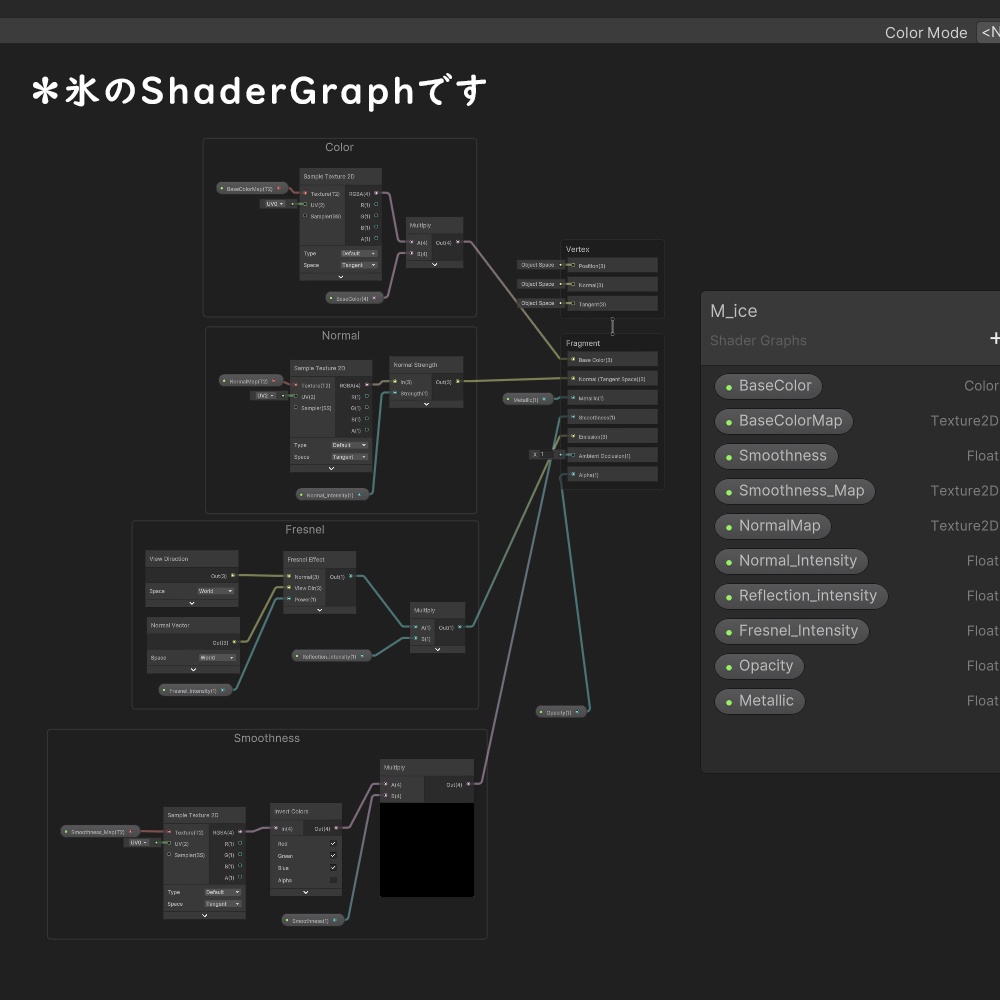
Task: Click the Power(1) input port on Fresnel Effect
Action: coord(289,599)
